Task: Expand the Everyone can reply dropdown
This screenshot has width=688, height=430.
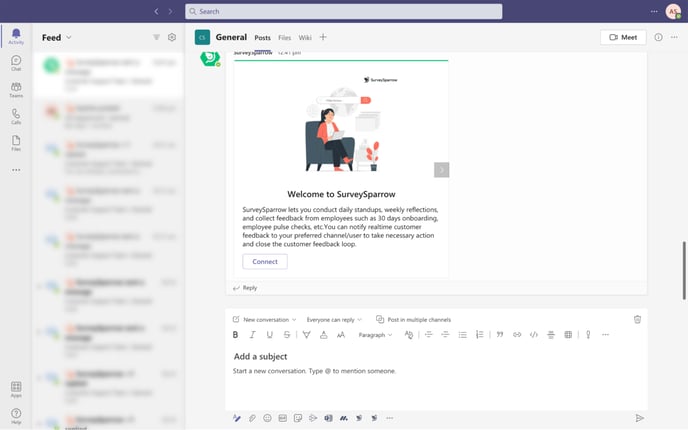Action: coord(334,319)
